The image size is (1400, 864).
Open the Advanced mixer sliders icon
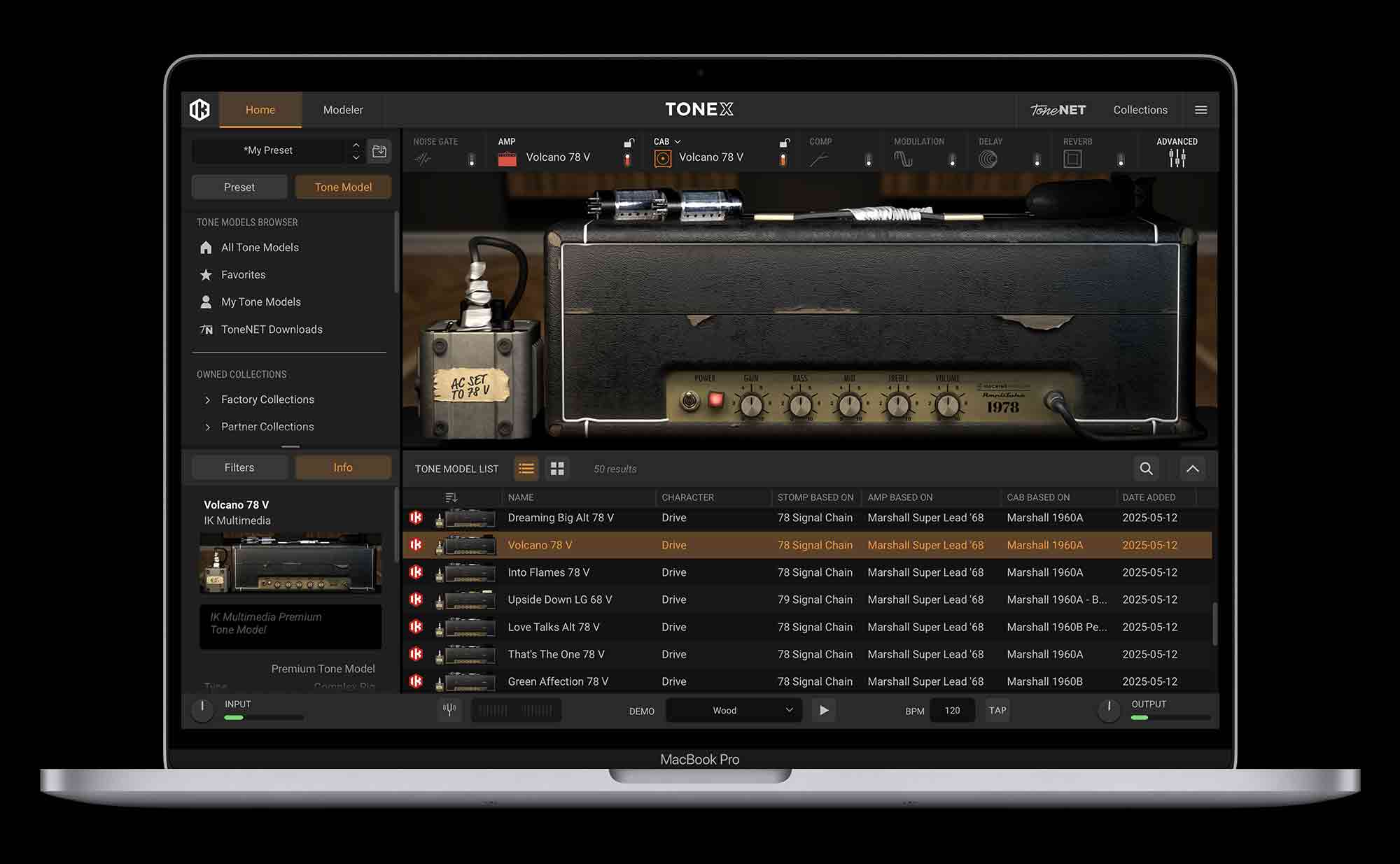tap(1177, 159)
